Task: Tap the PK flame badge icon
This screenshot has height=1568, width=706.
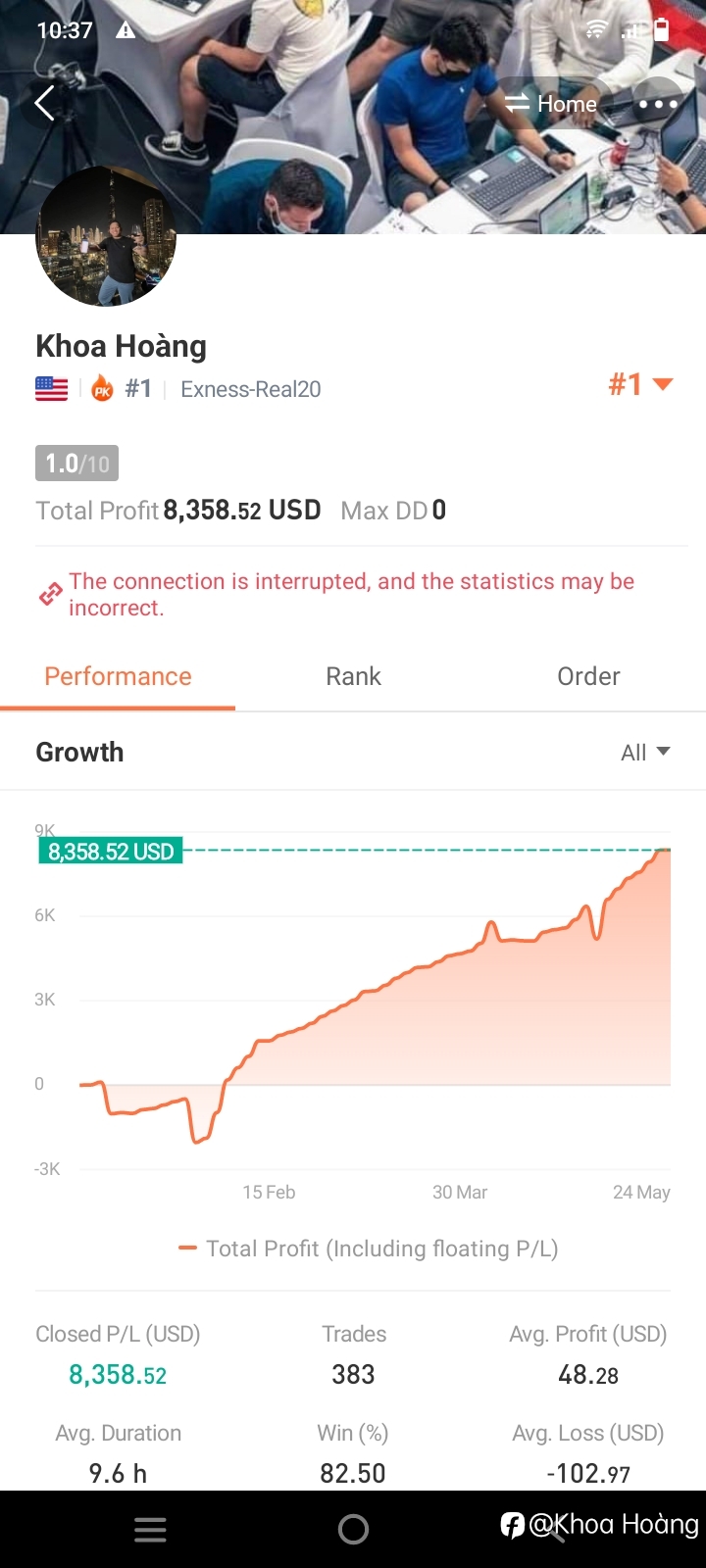Action: coord(102,389)
